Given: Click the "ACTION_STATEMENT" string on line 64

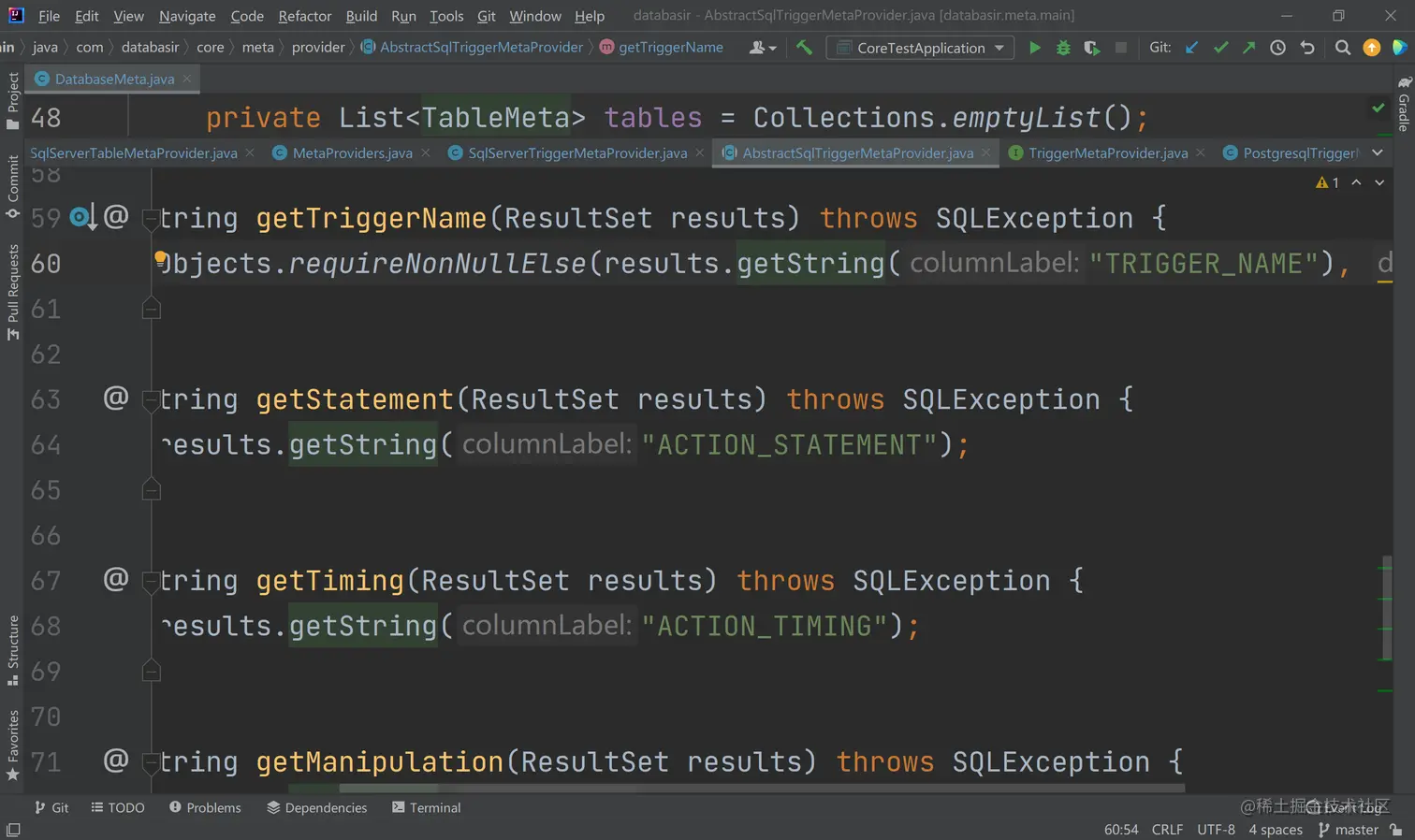Looking at the screenshot, I should (790, 444).
